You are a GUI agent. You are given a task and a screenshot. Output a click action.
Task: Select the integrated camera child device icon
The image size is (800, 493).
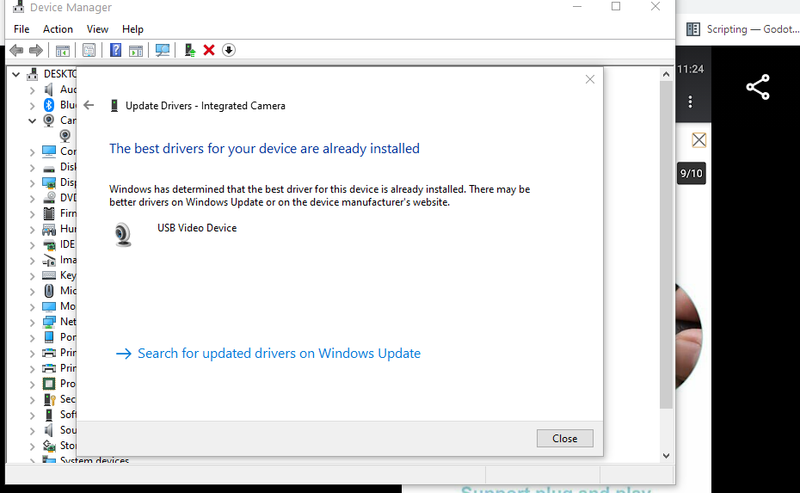click(65, 136)
